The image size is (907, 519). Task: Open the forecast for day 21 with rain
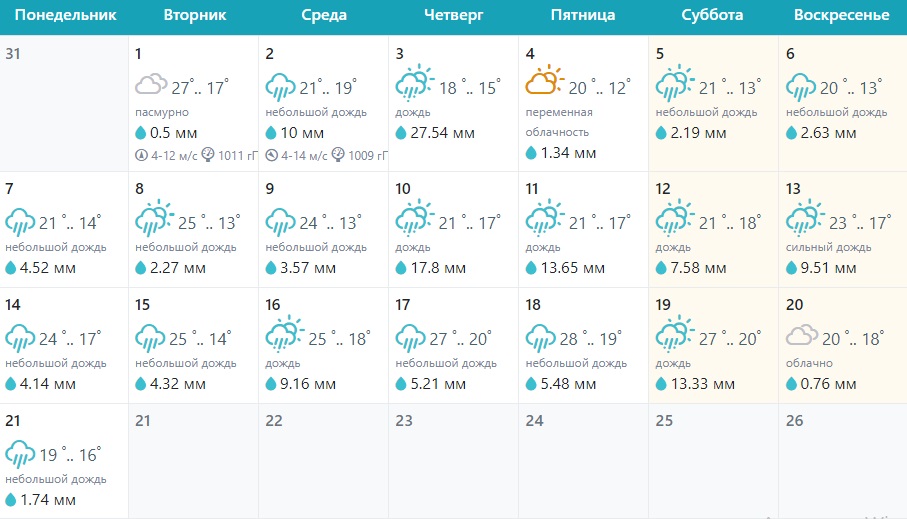pos(66,460)
